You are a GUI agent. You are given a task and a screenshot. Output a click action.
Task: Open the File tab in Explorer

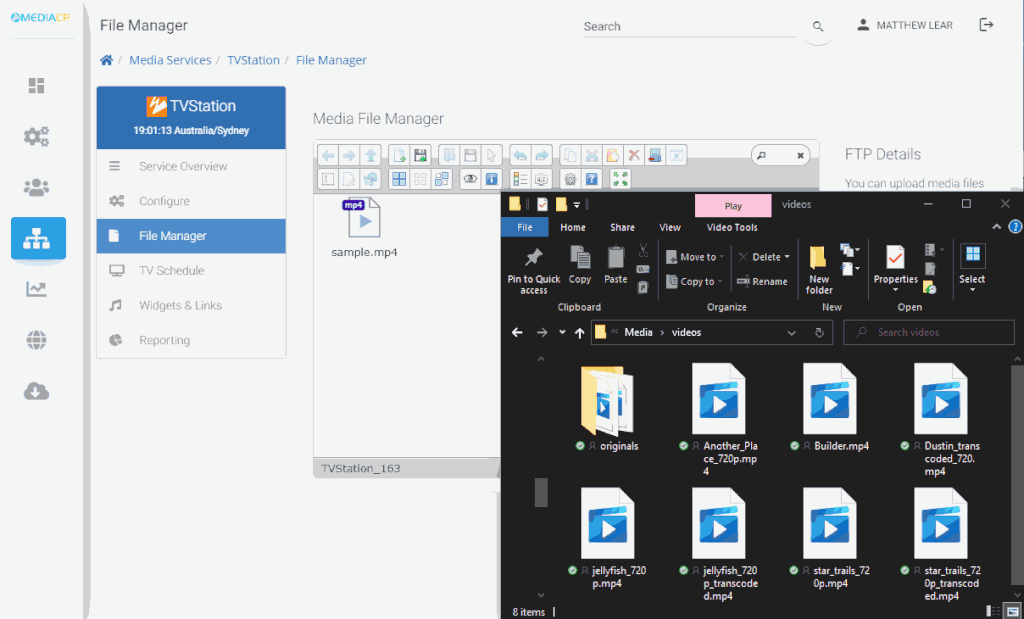(x=524, y=227)
